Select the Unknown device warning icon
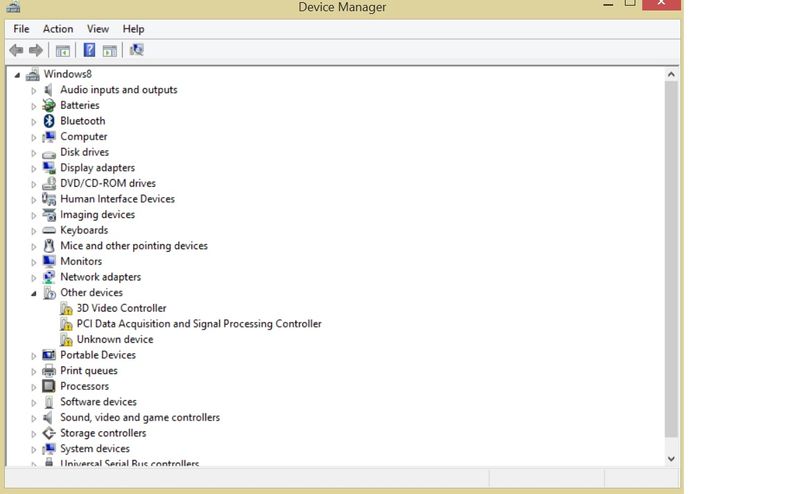 point(66,340)
